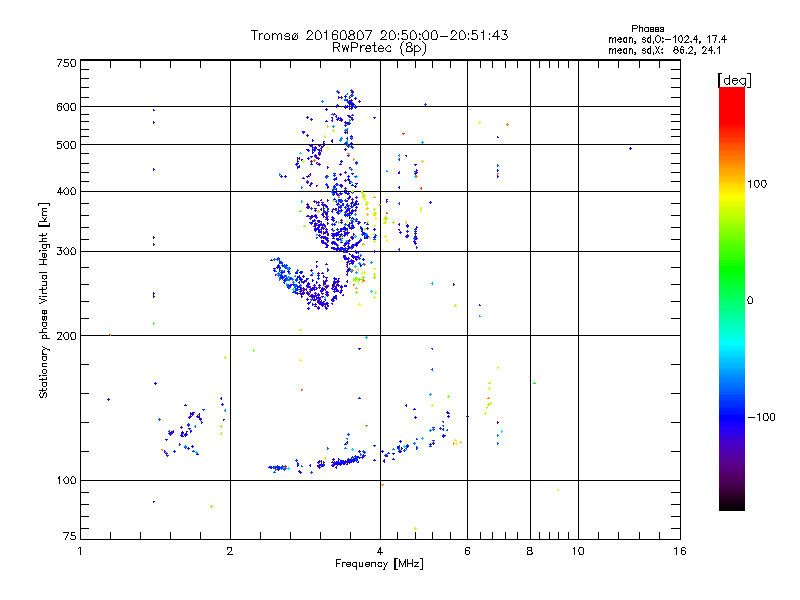Click the 'Stationary phase Virtual Height [km]' axis title
800x600 pixels.
[44, 300]
